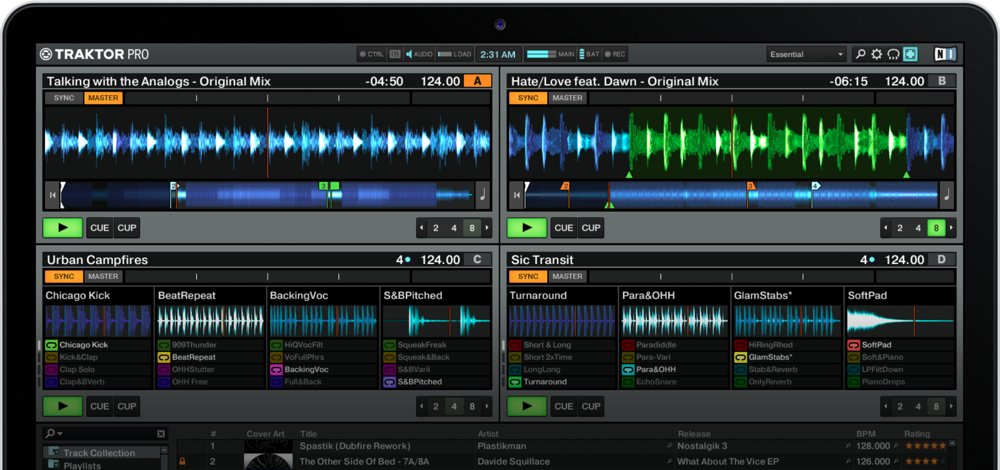Decrease loop size arrow on Deck A

tap(422, 228)
